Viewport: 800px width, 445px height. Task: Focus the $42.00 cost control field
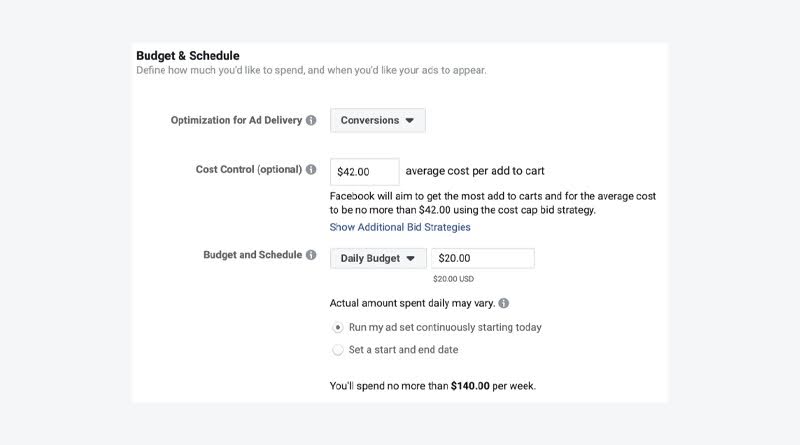(x=365, y=171)
